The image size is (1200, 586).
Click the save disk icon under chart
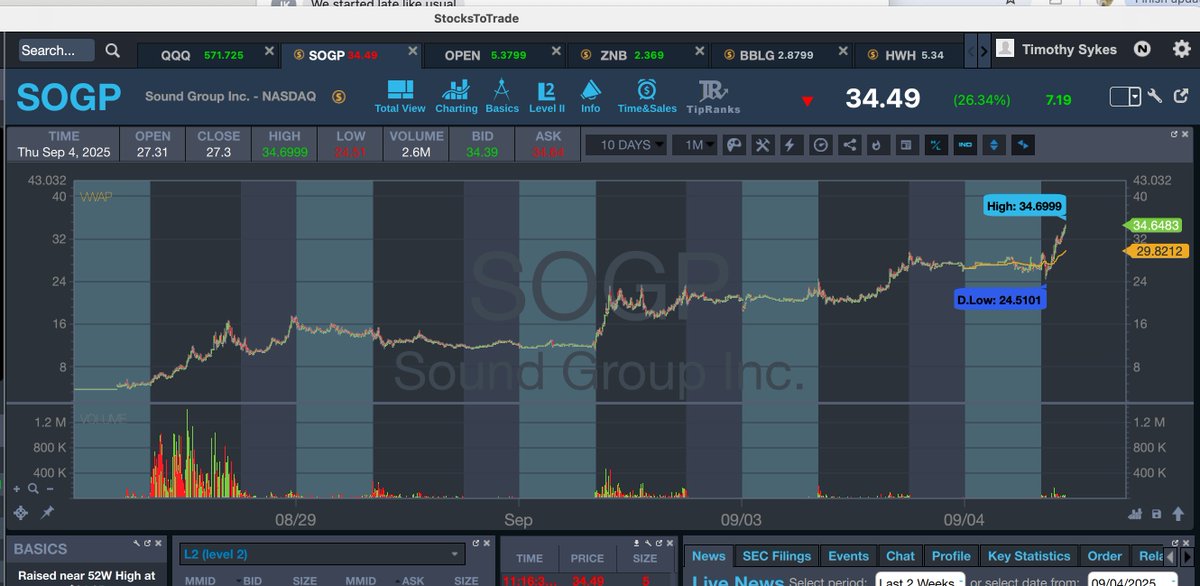[x=1157, y=514]
